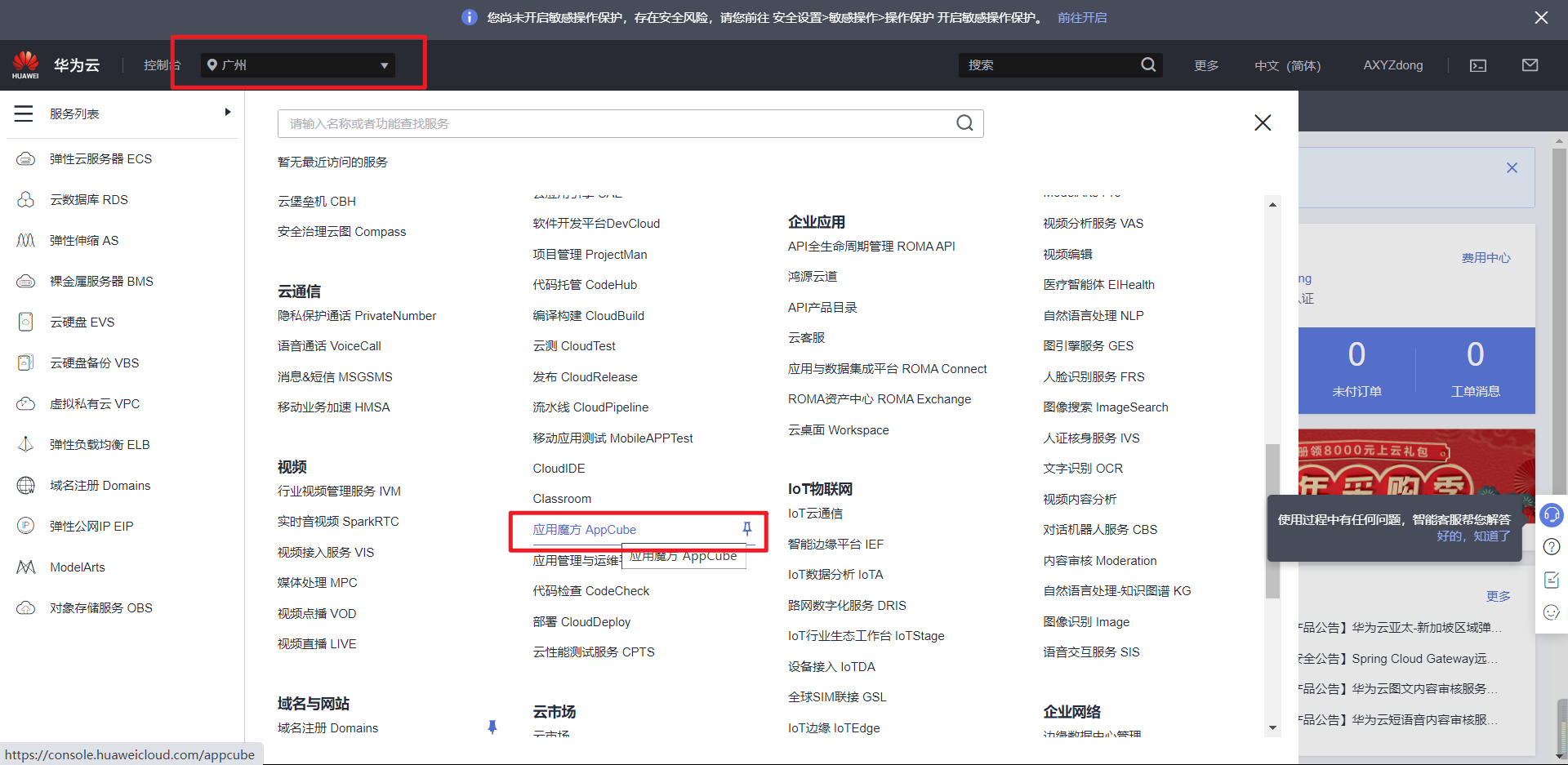Pin the AppCube service with pin icon
This screenshot has width=1568, height=765.
click(x=746, y=529)
